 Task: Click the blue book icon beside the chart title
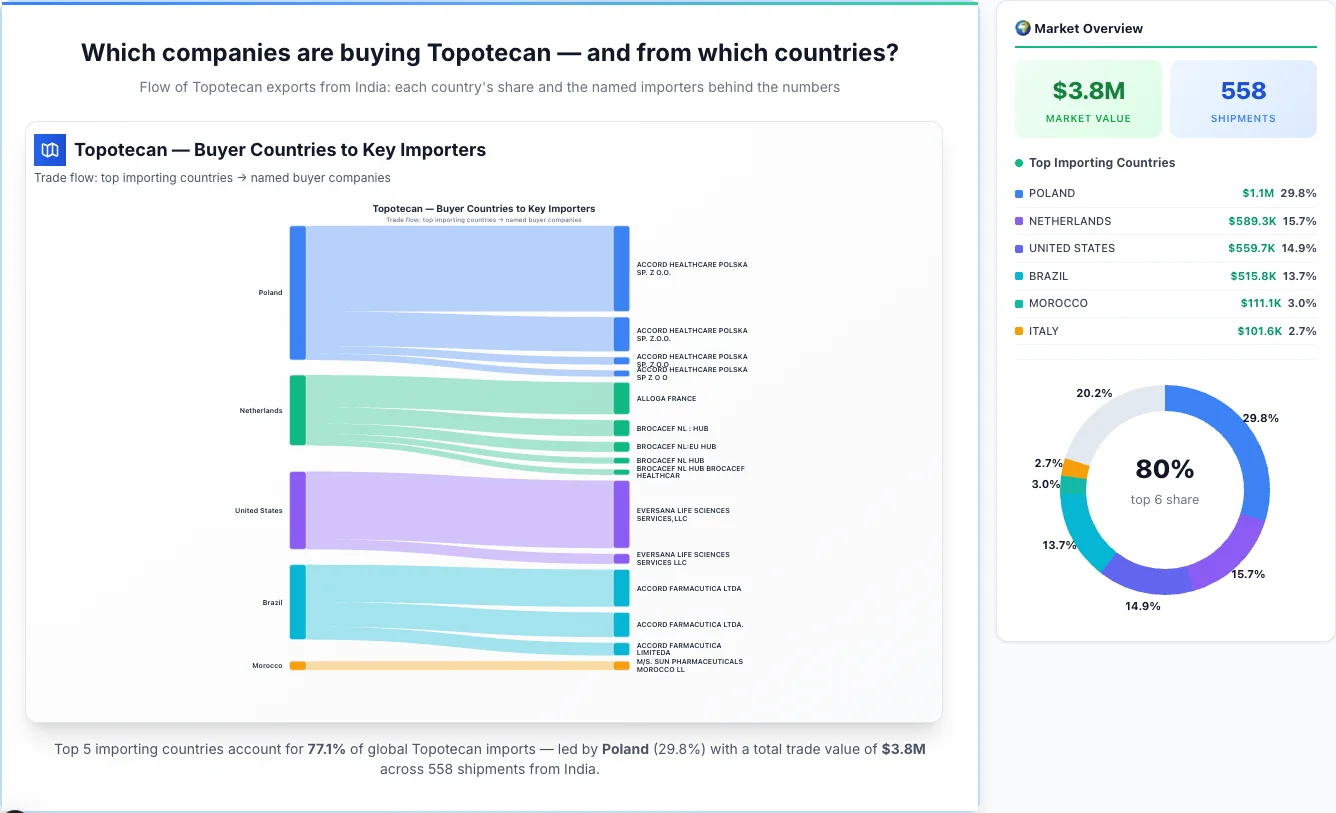[x=49, y=149]
